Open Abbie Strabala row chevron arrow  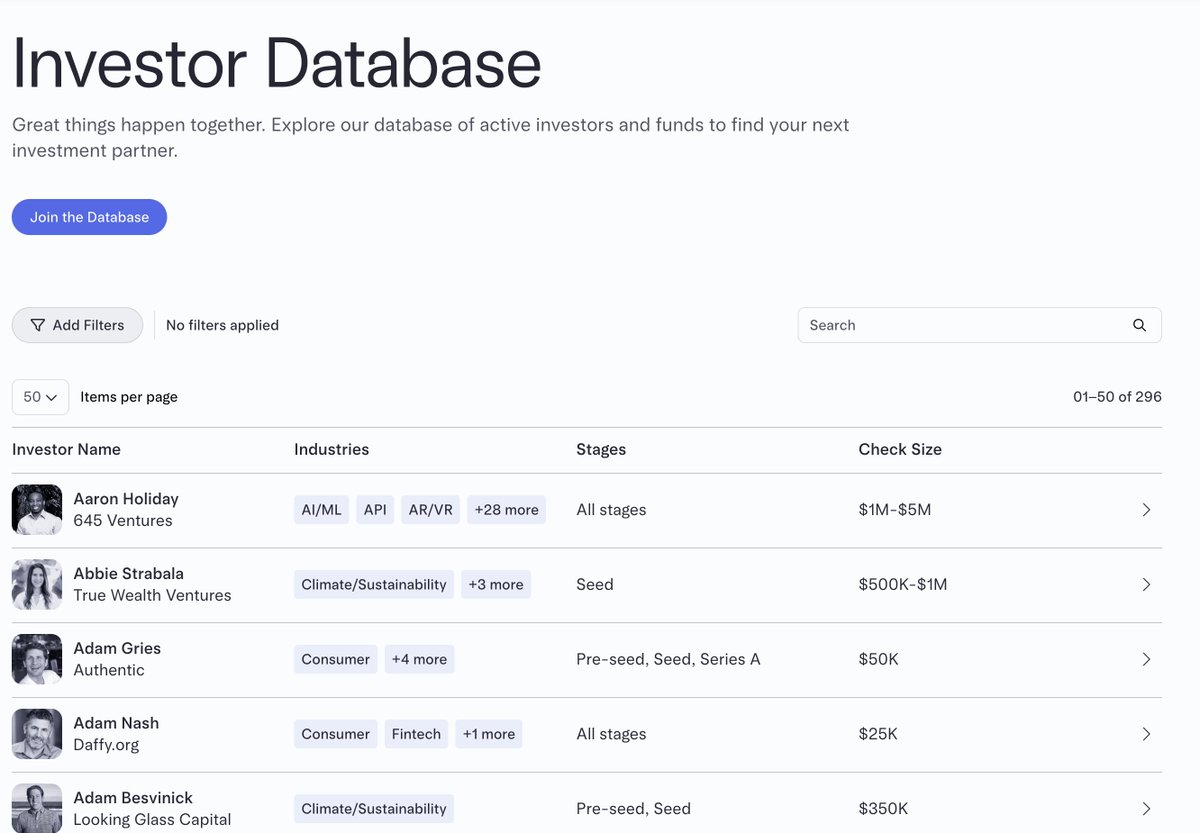coord(1146,585)
